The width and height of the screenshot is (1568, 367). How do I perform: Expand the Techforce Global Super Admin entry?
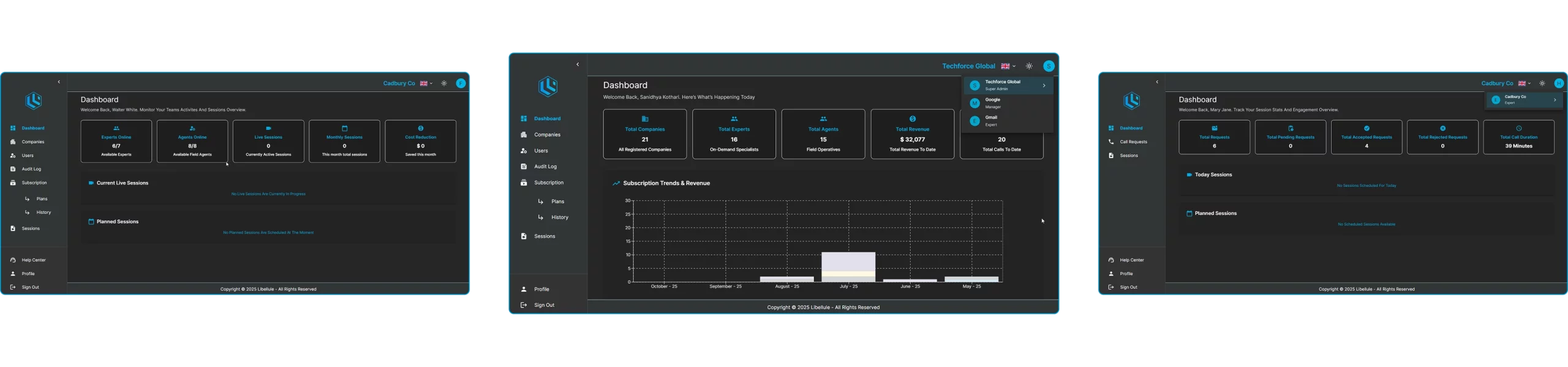[x=1044, y=86]
